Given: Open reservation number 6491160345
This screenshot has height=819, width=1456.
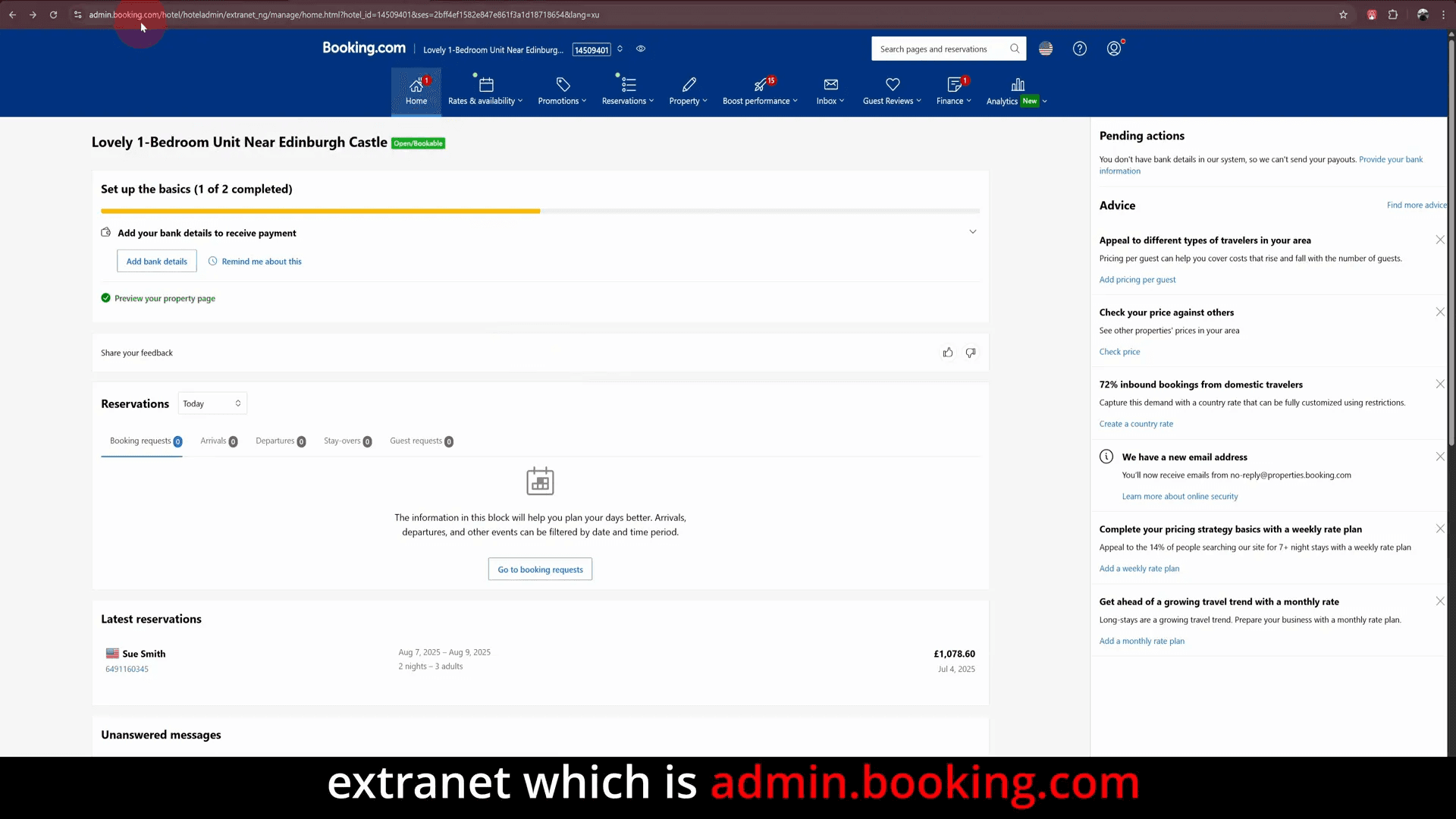Looking at the screenshot, I should (x=127, y=669).
